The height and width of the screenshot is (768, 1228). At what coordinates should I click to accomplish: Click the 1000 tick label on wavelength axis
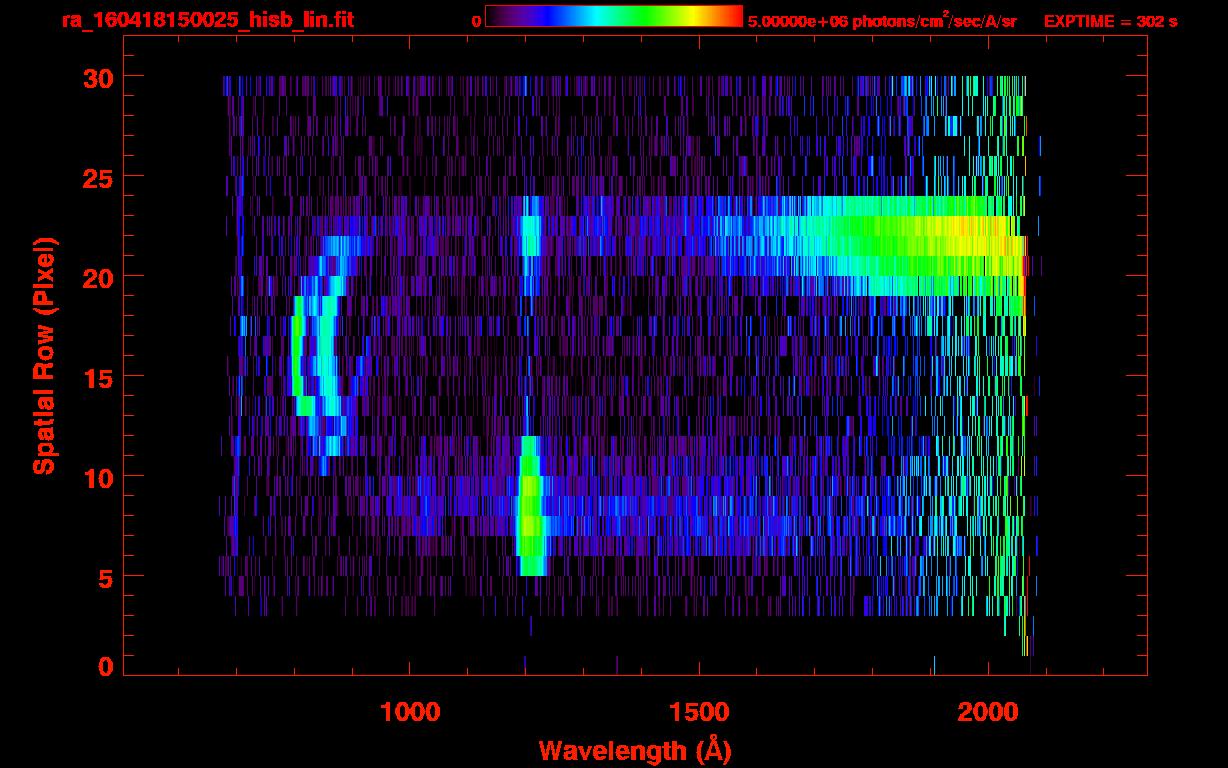click(x=410, y=711)
